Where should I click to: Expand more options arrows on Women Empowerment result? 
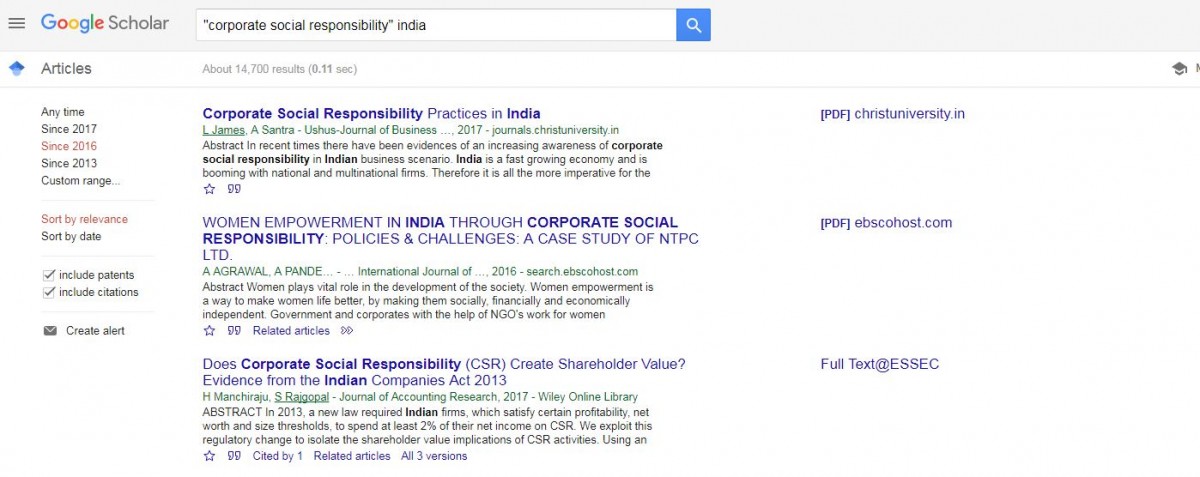pyautogui.click(x=347, y=330)
